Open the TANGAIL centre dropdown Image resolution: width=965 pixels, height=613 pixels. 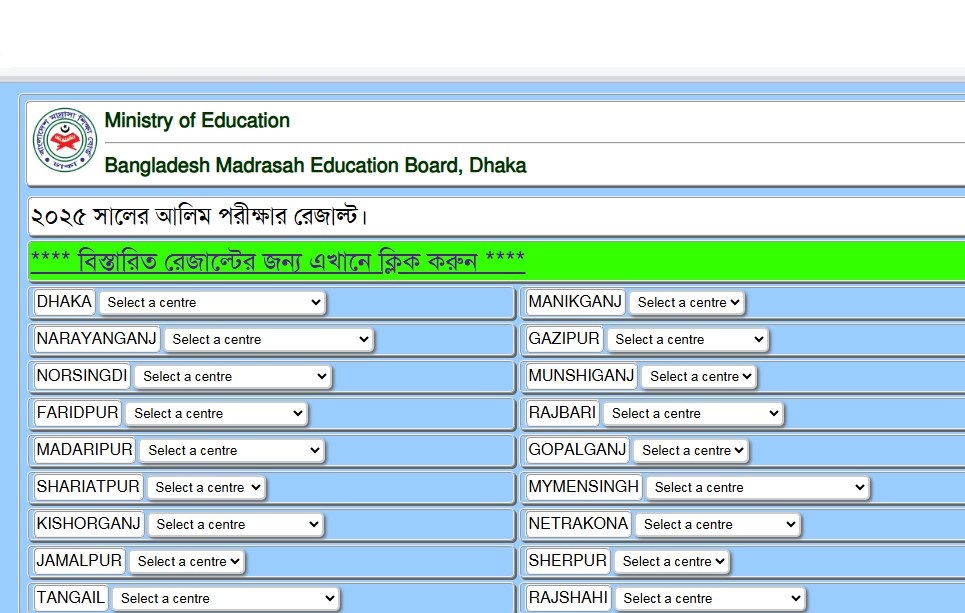coord(225,598)
